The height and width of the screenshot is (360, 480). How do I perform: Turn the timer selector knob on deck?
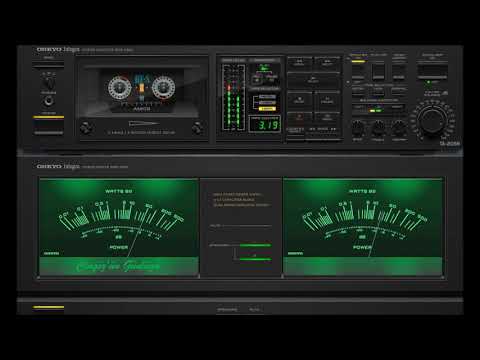click(49, 82)
